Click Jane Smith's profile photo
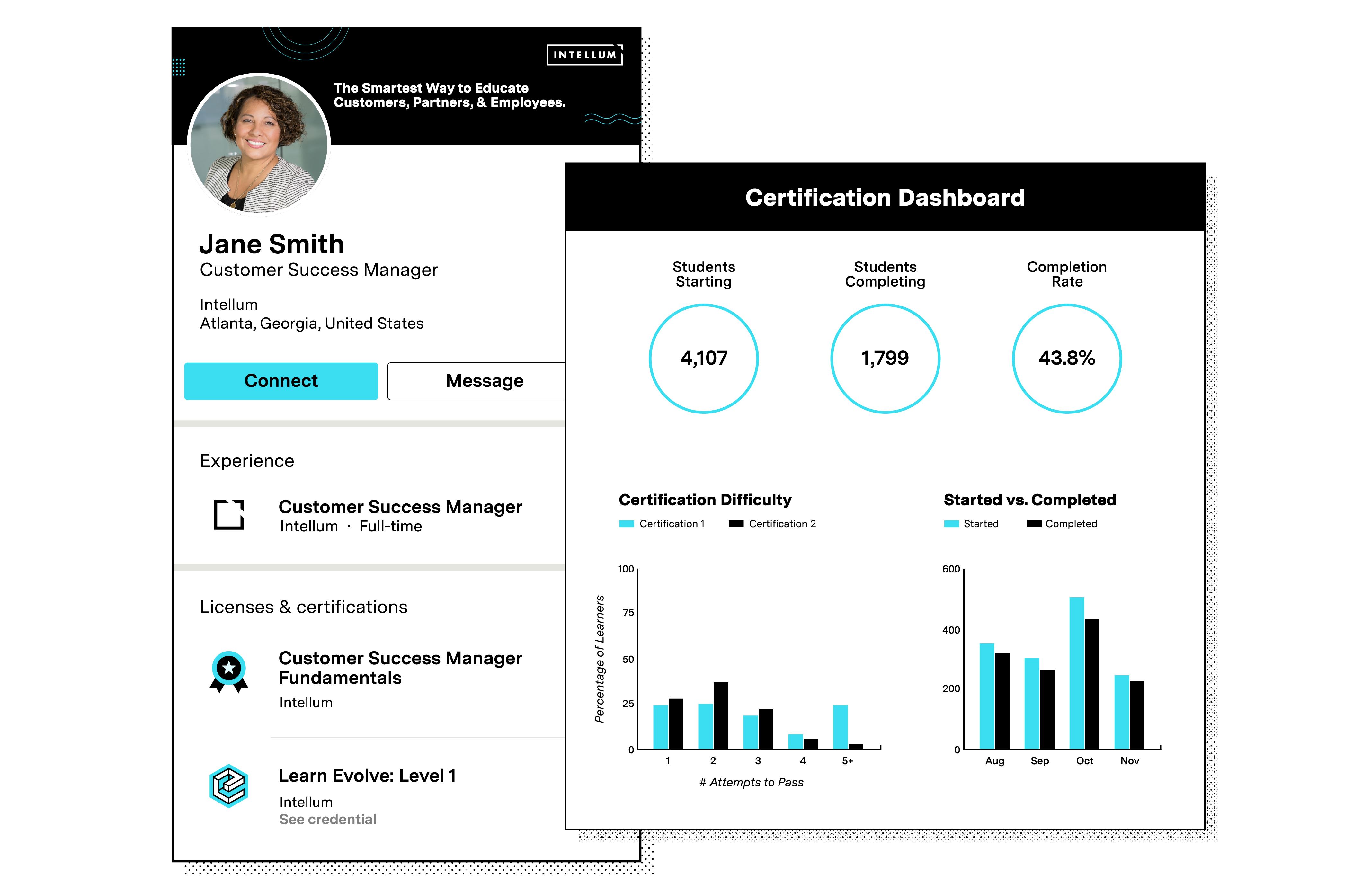The image size is (1371, 896). point(259,144)
